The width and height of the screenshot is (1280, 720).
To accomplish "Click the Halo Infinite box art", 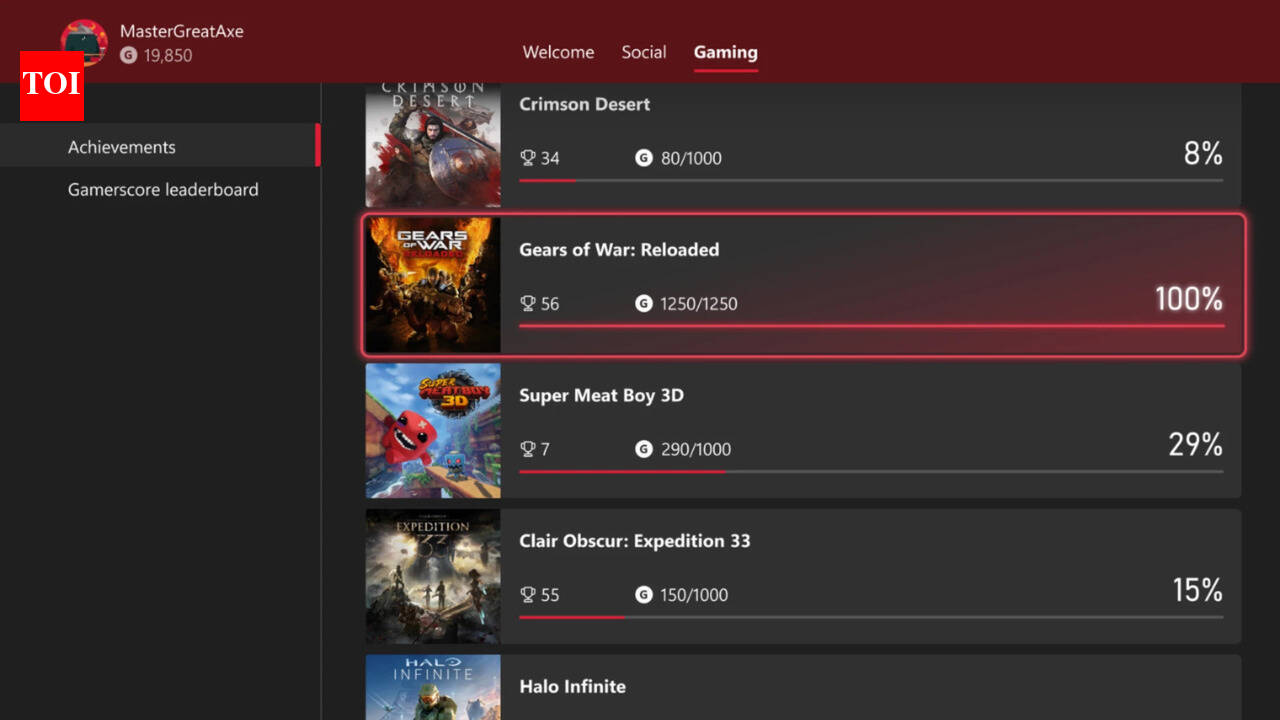I will coord(433,690).
